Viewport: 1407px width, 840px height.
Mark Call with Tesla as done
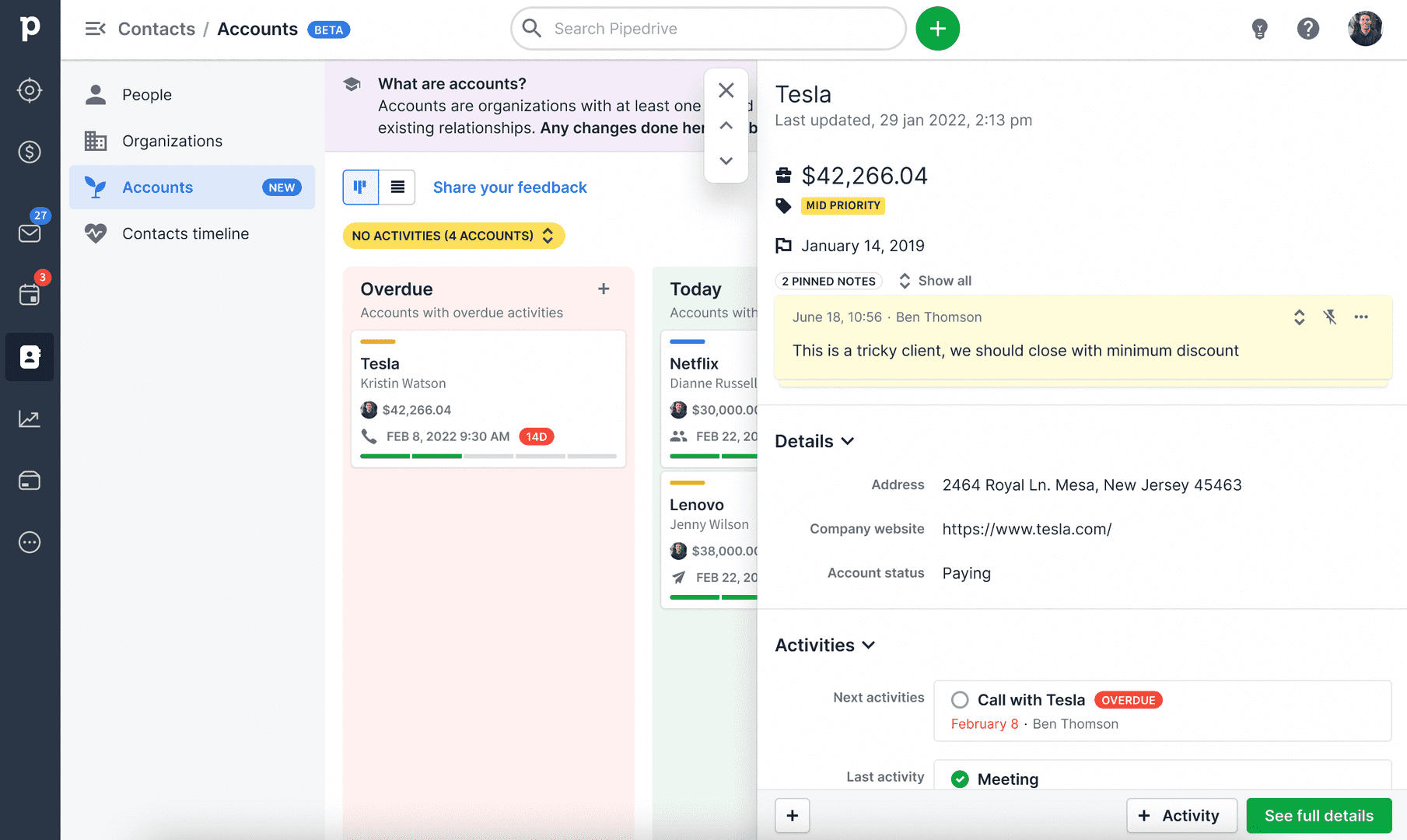tap(960, 700)
